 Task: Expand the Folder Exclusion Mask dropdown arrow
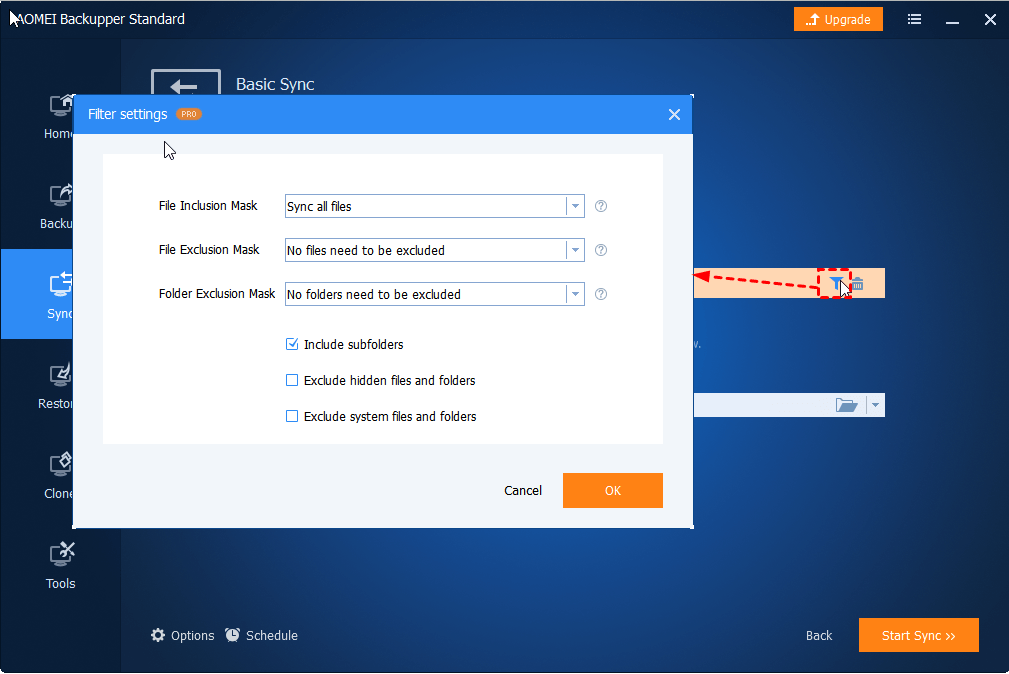coord(575,294)
